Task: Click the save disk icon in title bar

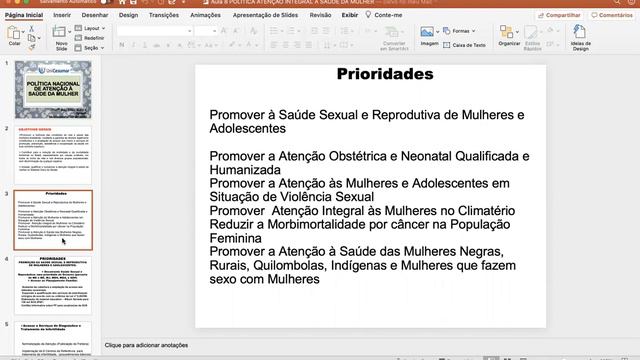Action: [x=133, y=2]
